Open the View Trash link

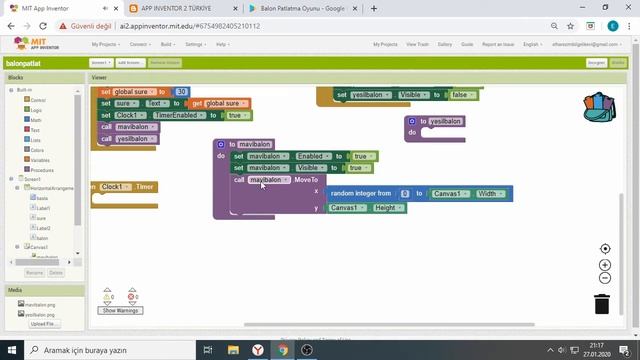pyautogui.click(x=417, y=44)
